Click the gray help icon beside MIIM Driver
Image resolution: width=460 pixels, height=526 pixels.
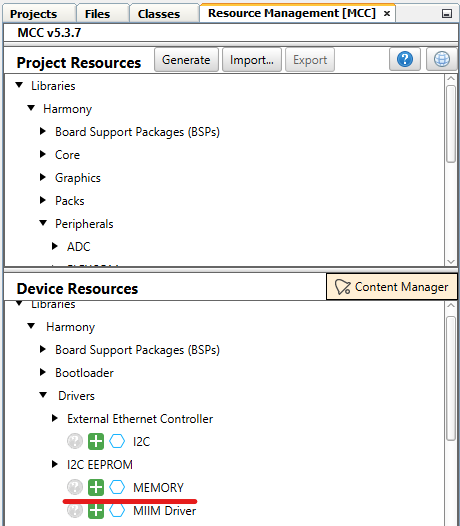[x=75, y=511]
